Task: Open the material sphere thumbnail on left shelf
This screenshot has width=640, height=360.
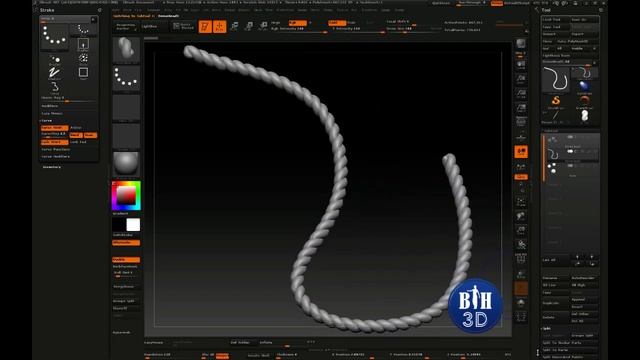Action: click(x=126, y=163)
